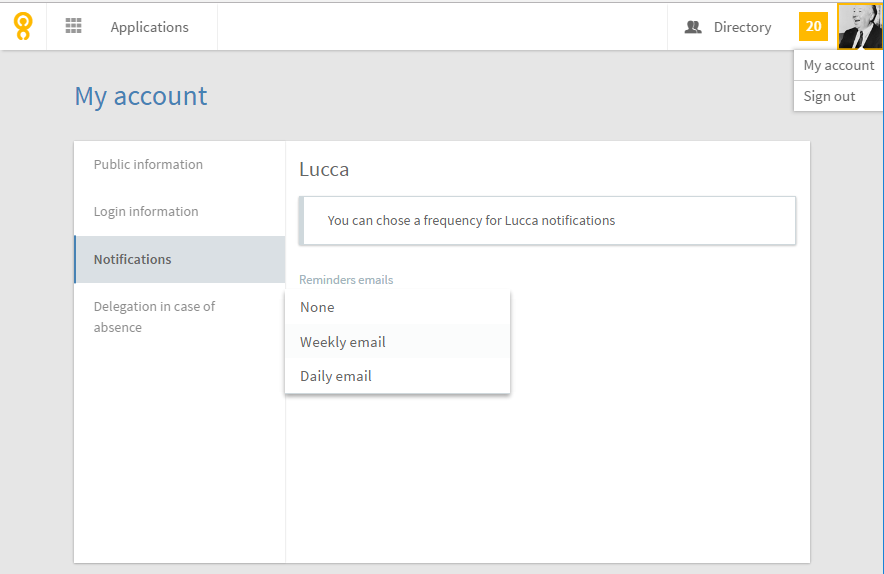Click the Lucca section heading
This screenshot has height=574, width=884.
point(324,170)
